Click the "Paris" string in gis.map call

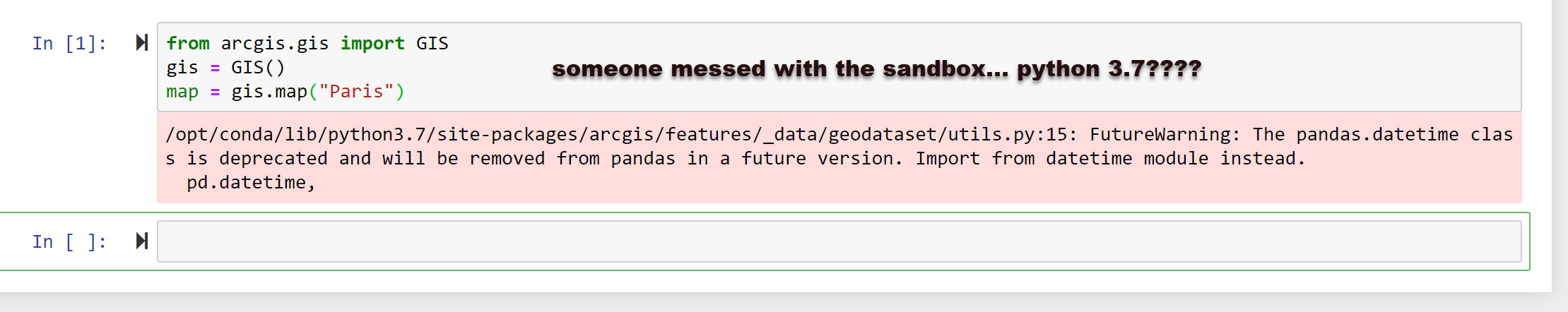tap(351, 92)
